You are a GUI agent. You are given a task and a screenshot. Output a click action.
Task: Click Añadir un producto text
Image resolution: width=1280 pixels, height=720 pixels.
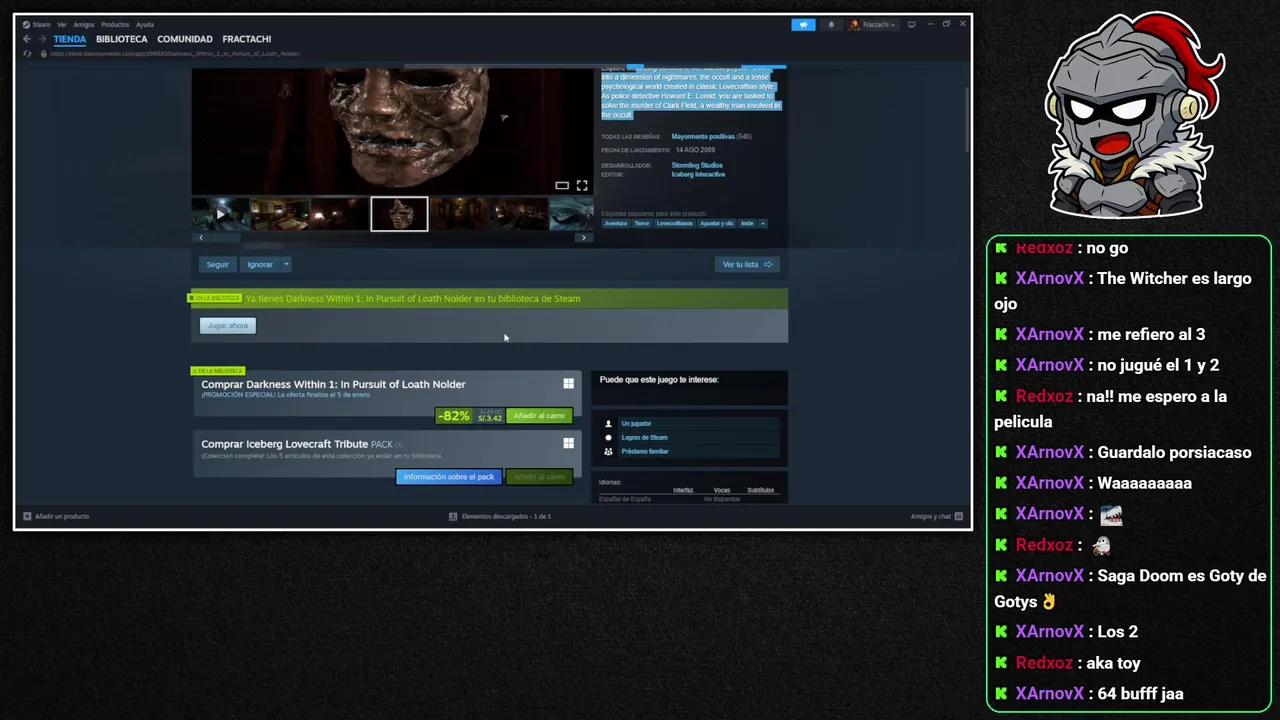(x=62, y=516)
